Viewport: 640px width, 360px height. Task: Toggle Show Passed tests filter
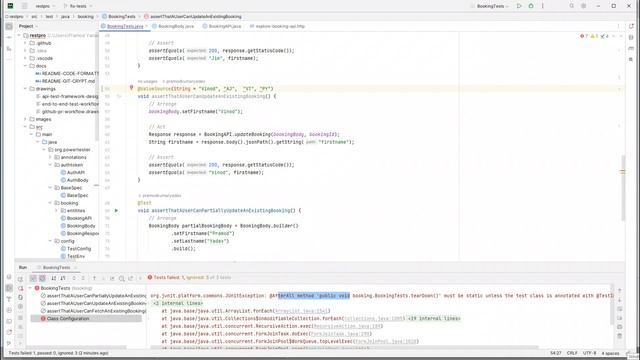pyautogui.click(x=33, y=278)
